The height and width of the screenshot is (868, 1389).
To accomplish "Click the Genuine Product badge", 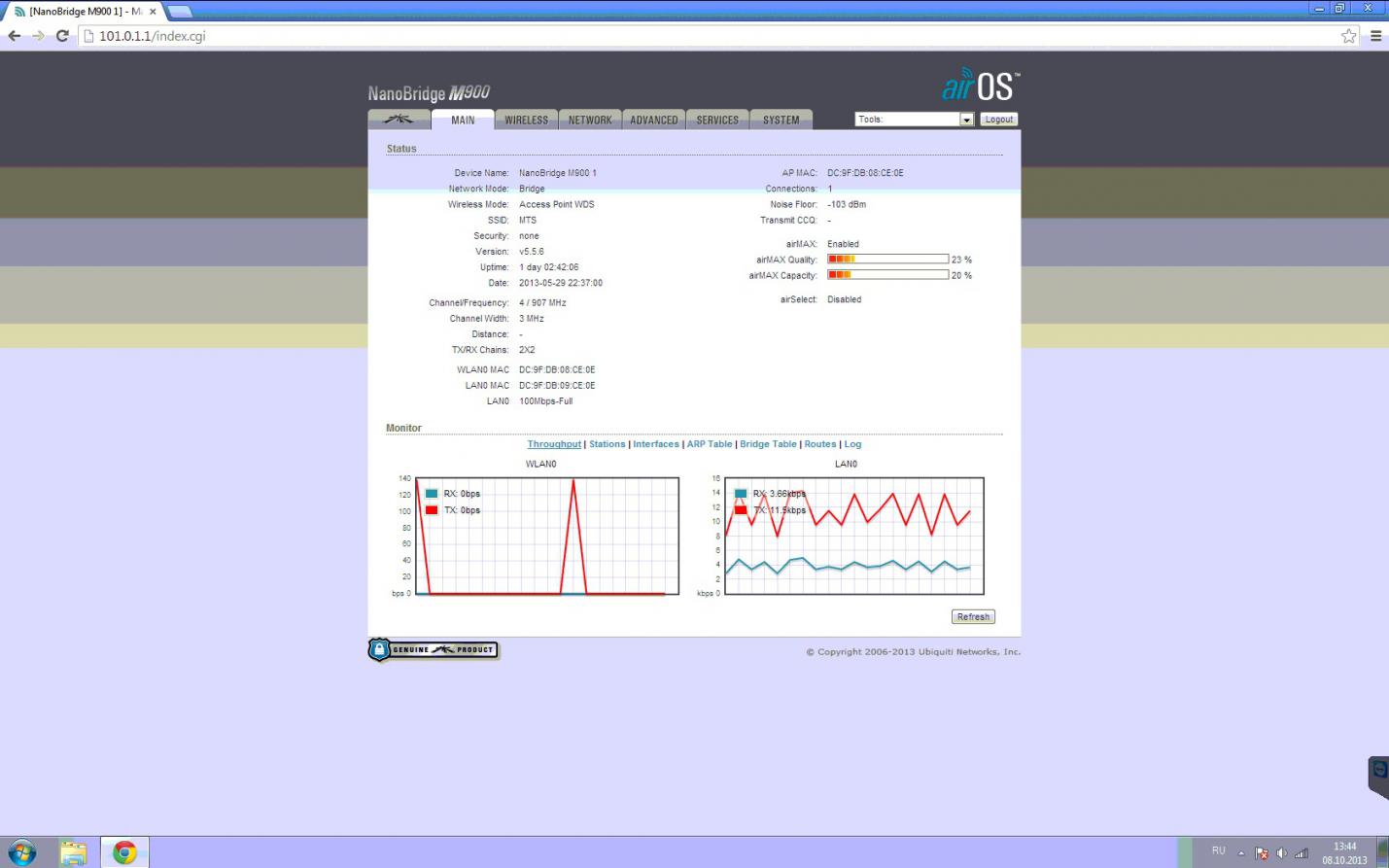I will pyautogui.click(x=434, y=649).
